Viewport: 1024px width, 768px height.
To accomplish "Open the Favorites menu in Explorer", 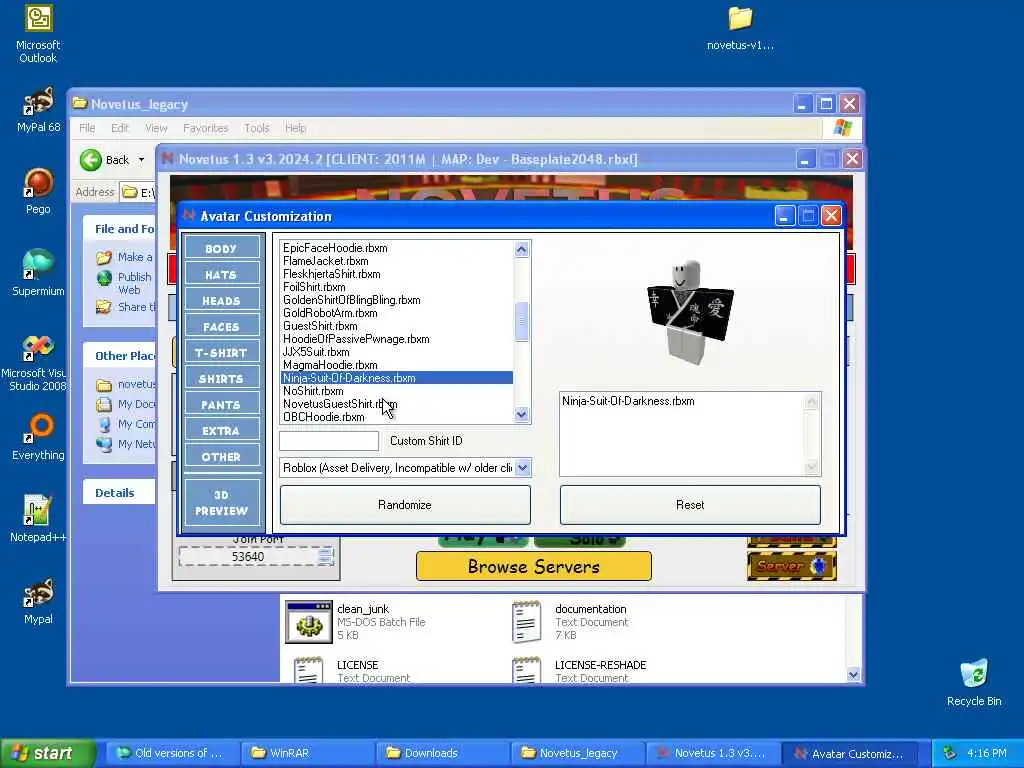I will 205,128.
